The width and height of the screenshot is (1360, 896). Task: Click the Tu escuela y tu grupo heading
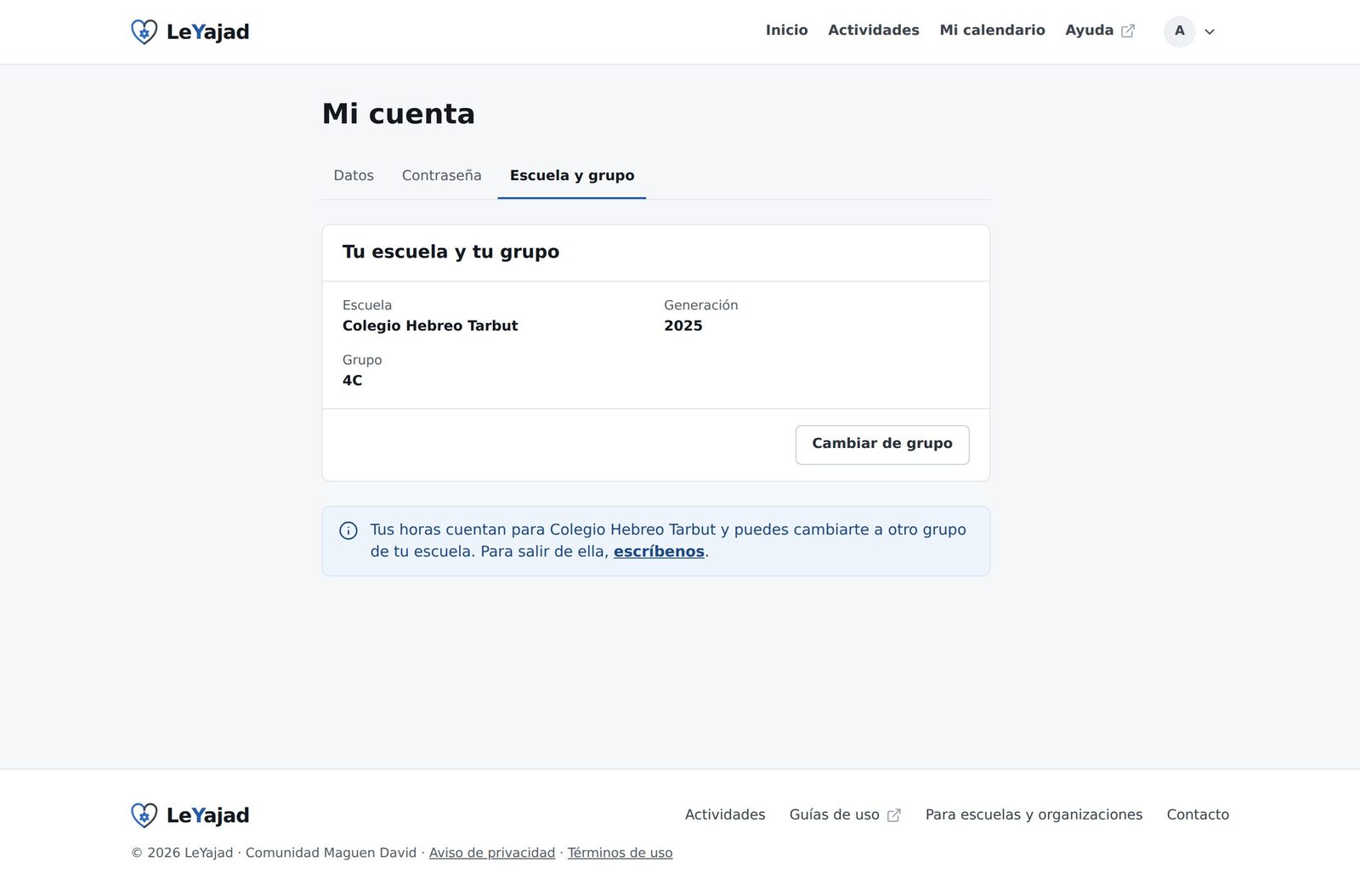pos(450,252)
